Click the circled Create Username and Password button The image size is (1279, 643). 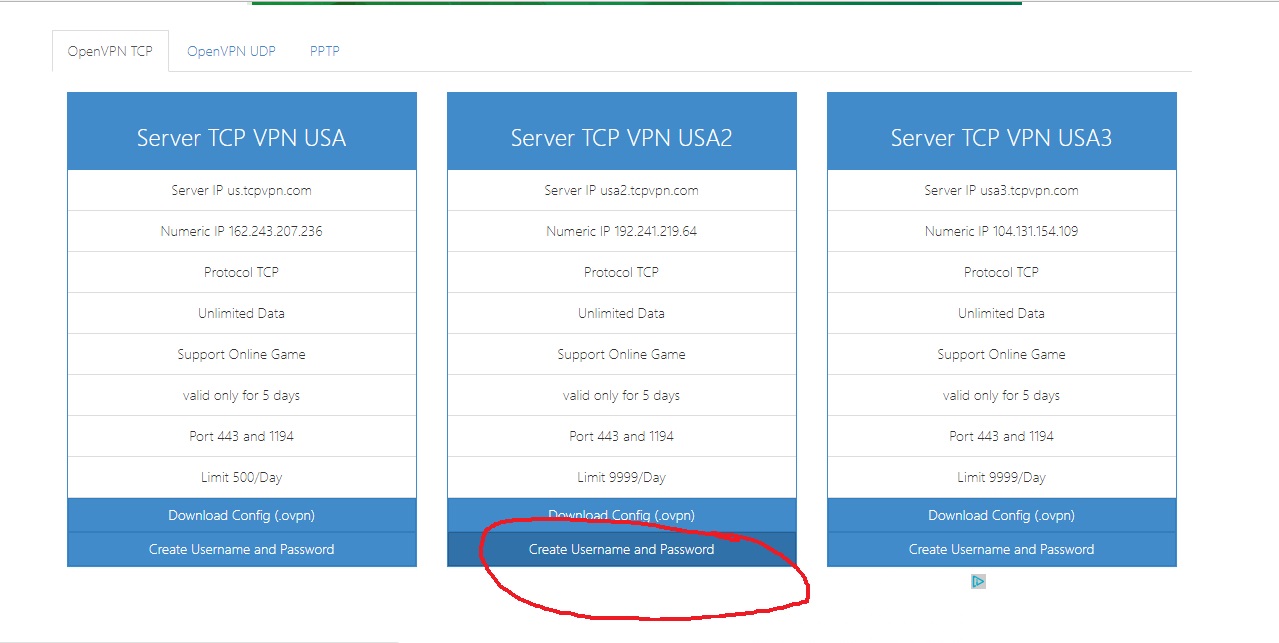[x=621, y=549]
